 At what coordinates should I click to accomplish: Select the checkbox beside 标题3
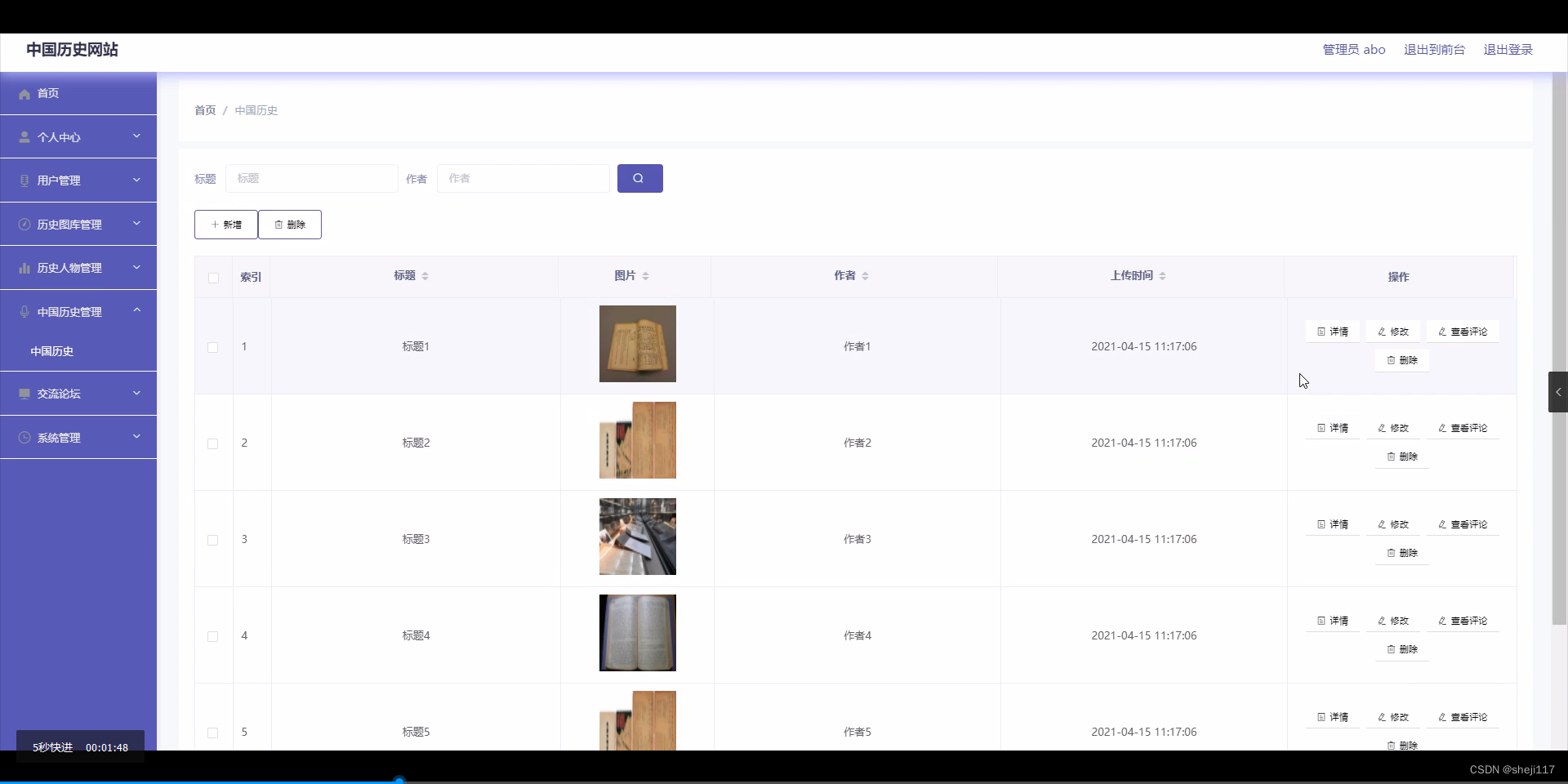click(x=212, y=541)
